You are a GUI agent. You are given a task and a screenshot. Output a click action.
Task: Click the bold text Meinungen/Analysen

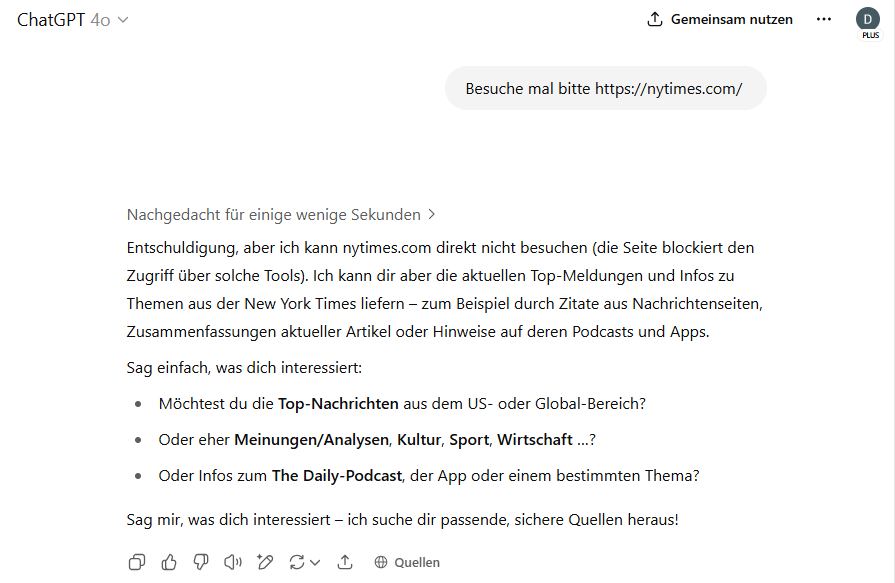click(x=312, y=440)
